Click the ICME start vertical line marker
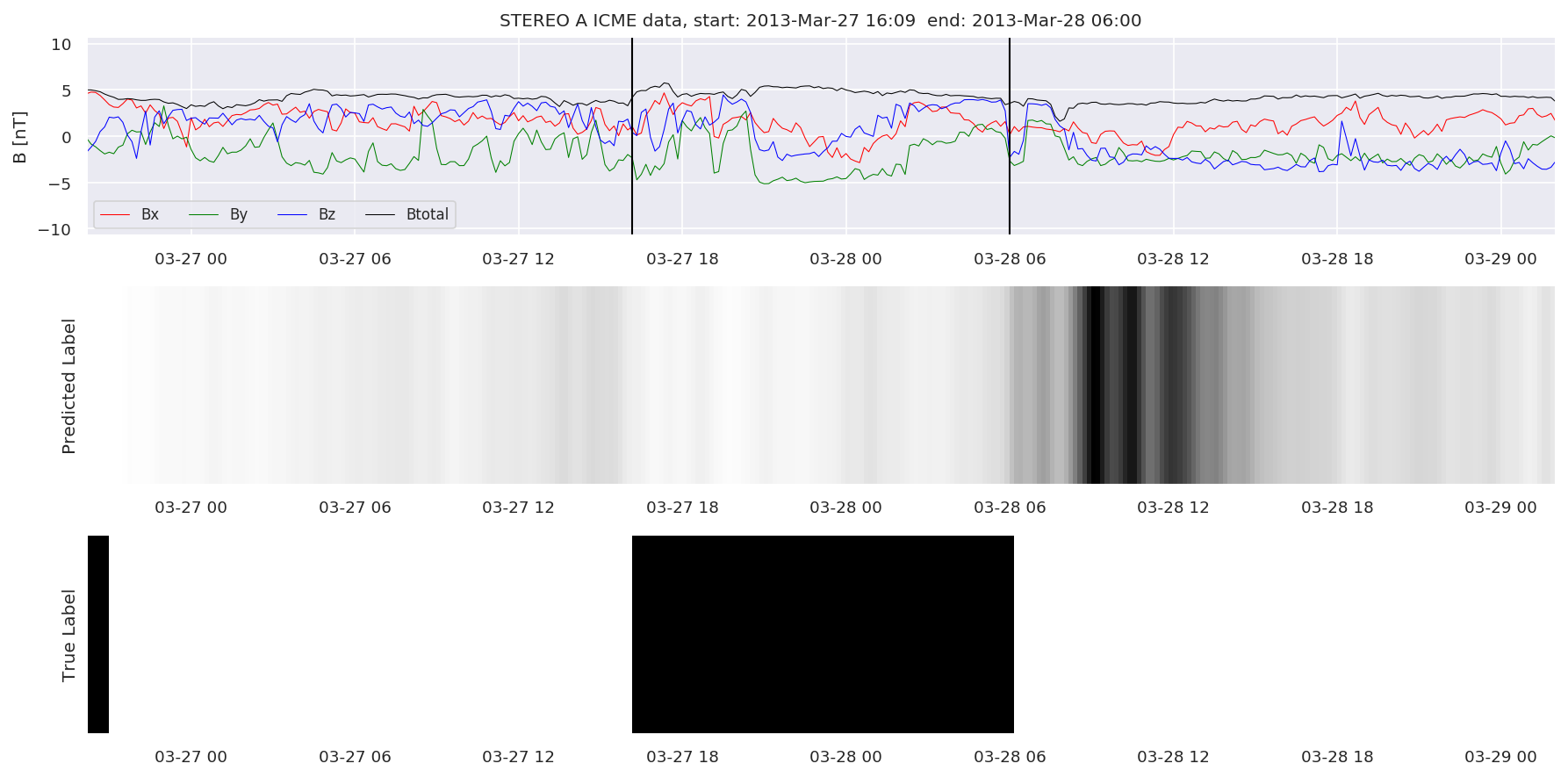The width and height of the screenshot is (1568, 778). tap(632, 136)
